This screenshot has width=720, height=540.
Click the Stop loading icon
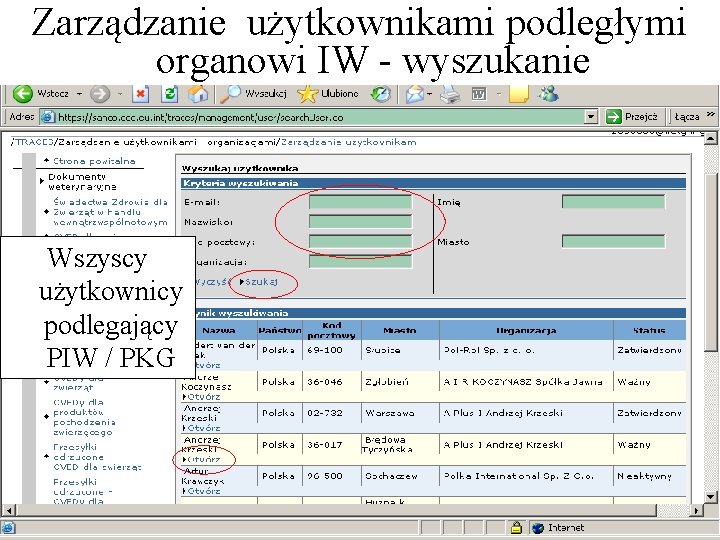point(141,94)
